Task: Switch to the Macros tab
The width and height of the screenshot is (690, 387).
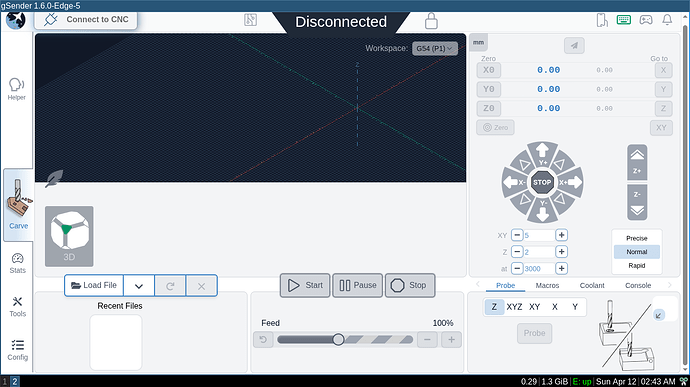Action: coord(547,285)
